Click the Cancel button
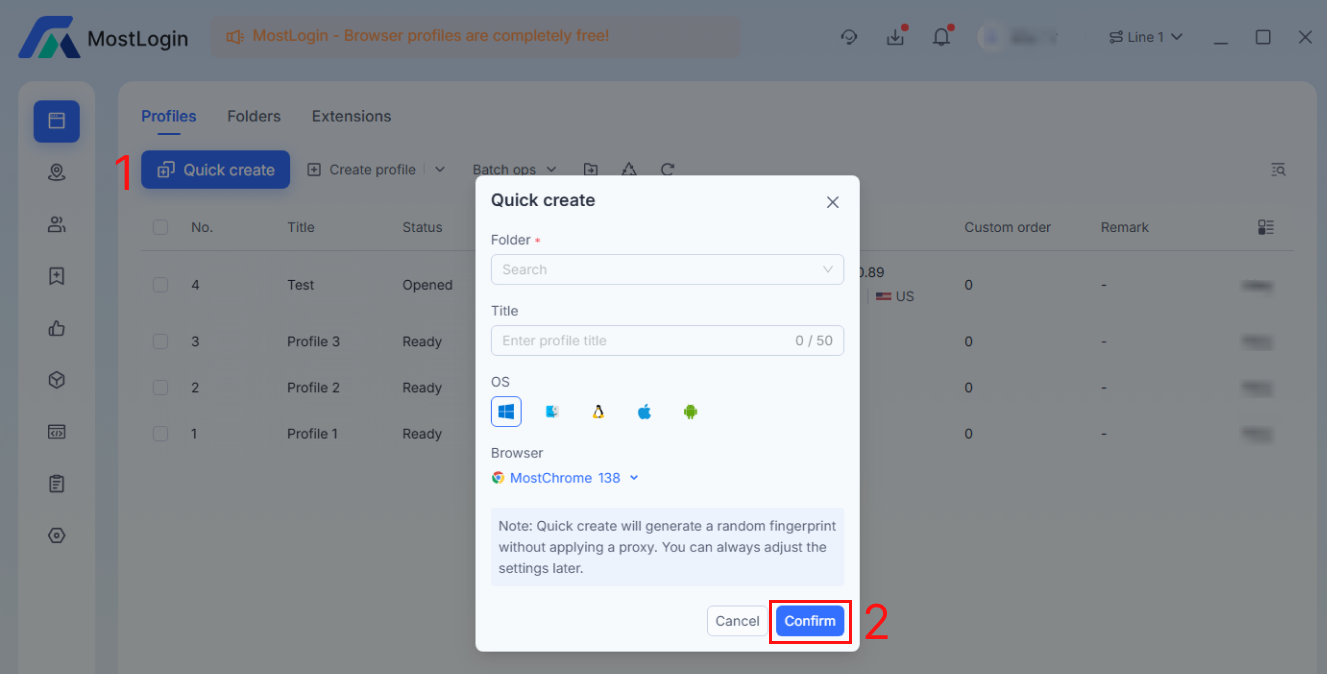Screen dimensions: 1327x674 [737, 621]
